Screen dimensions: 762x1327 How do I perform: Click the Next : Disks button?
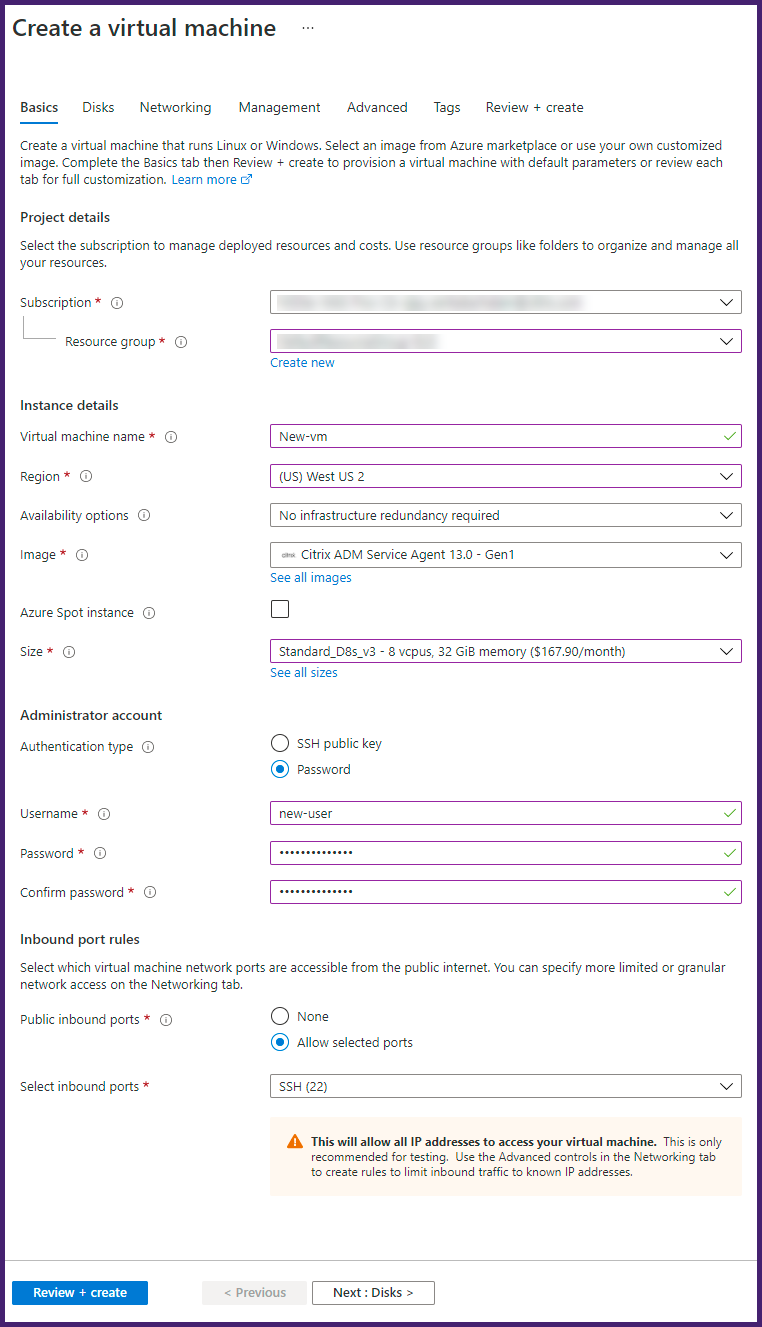[373, 1293]
